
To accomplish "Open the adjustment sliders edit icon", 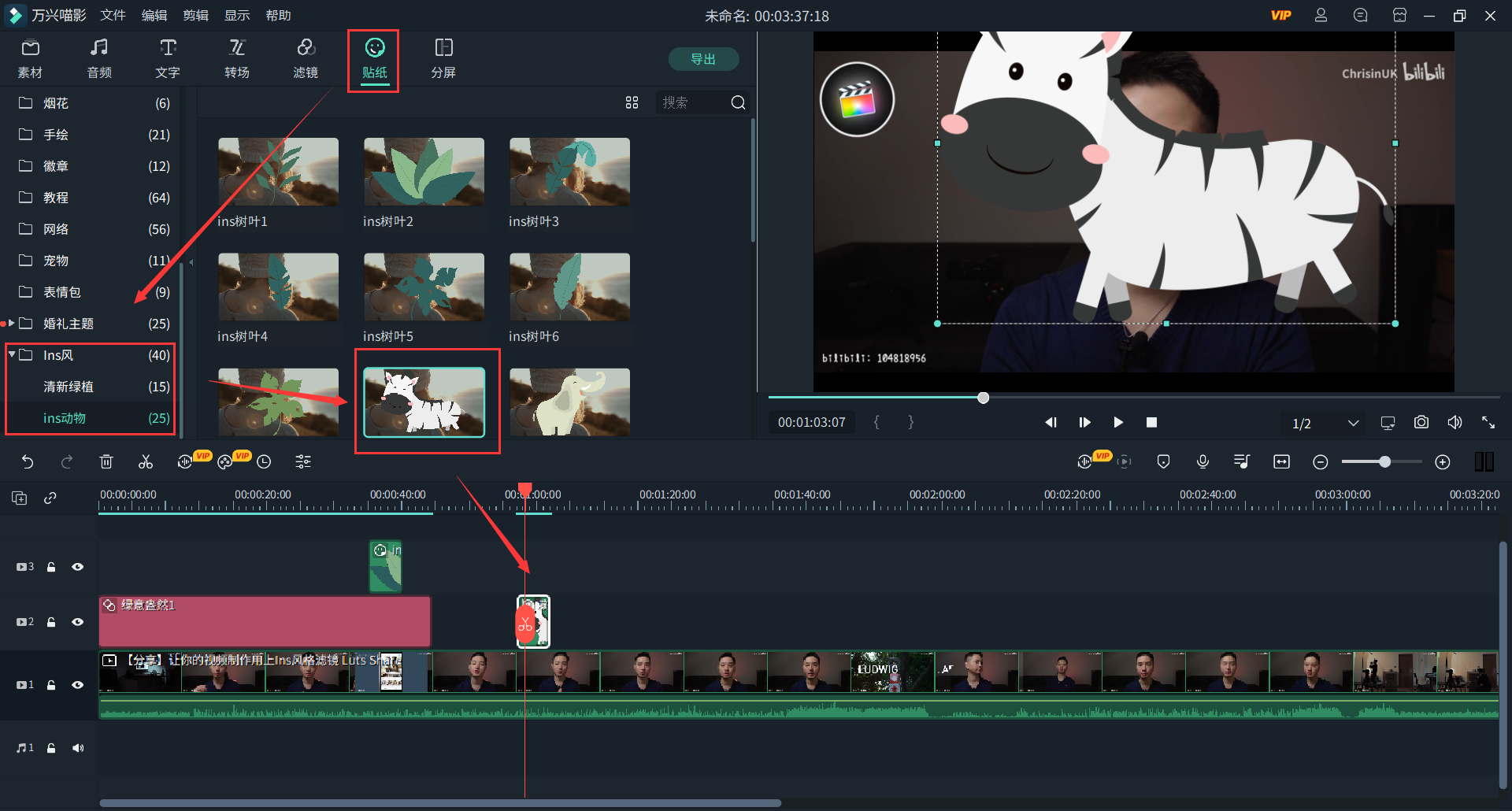I will click(x=303, y=462).
